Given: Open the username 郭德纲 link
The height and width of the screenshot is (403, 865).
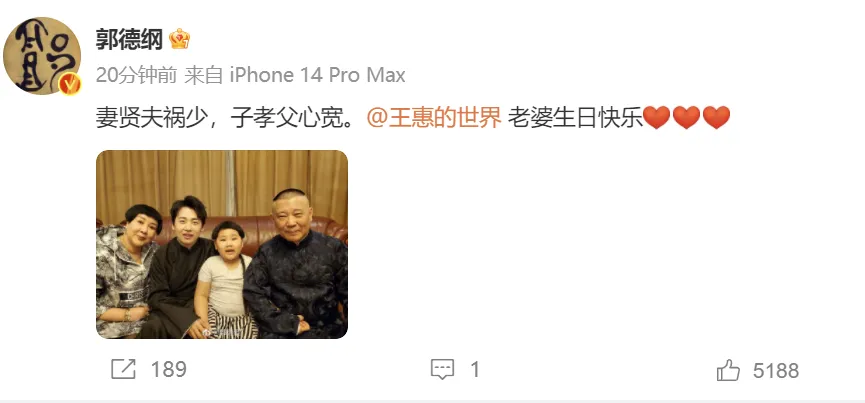Looking at the screenshot, I should 129,39.
